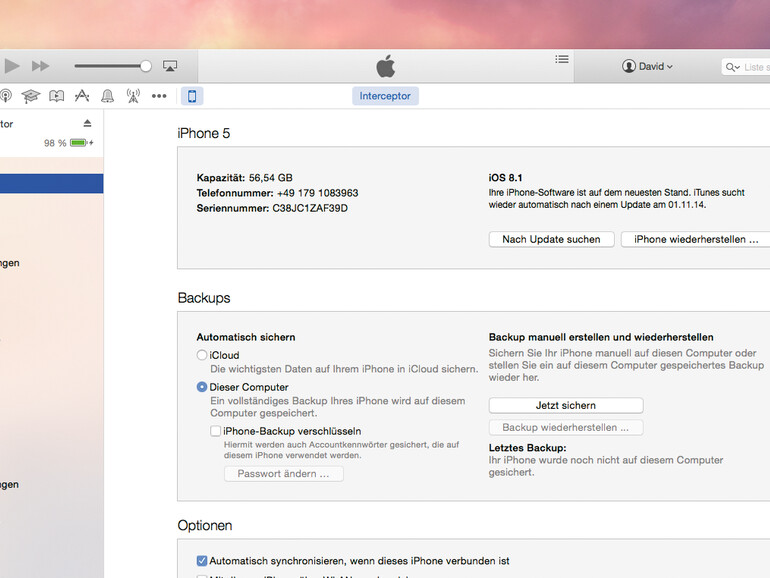The width and height of the screenshot is (770, 578).
Task: Click the phone number +49 179 1083963
Action: (317, 193)
